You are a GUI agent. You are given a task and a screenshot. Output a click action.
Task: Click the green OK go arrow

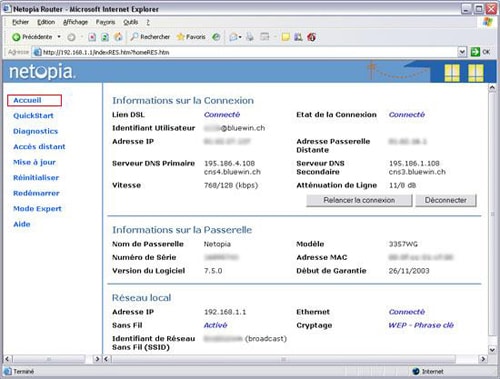pyautogui.click(x=475, y=52)
